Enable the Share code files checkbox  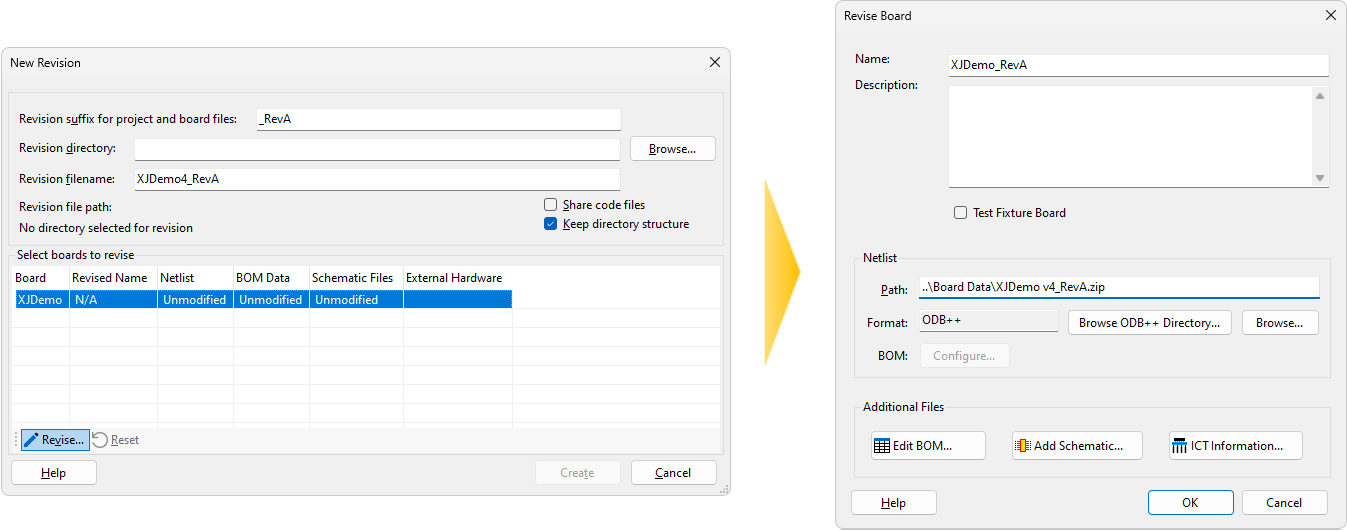click(550, 205)
